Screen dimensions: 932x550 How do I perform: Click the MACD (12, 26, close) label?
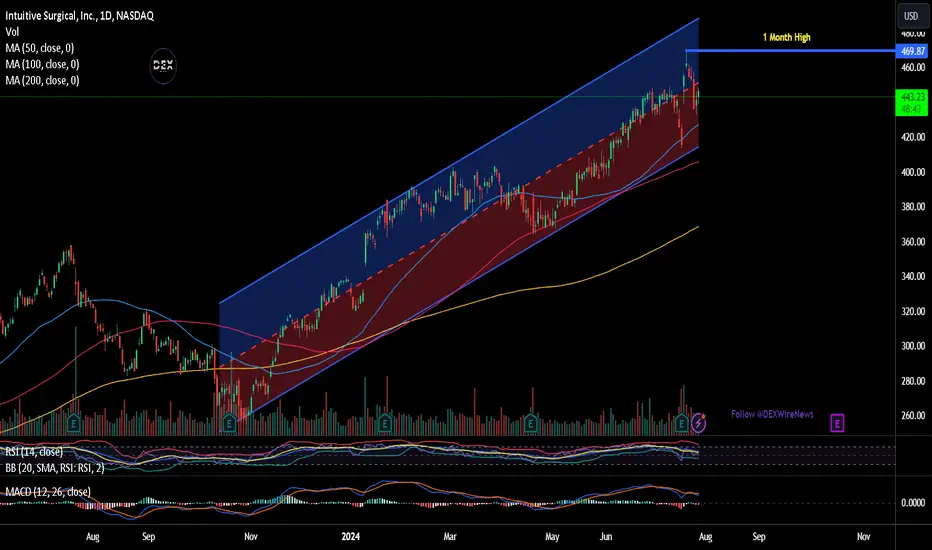tap(48, 492)
